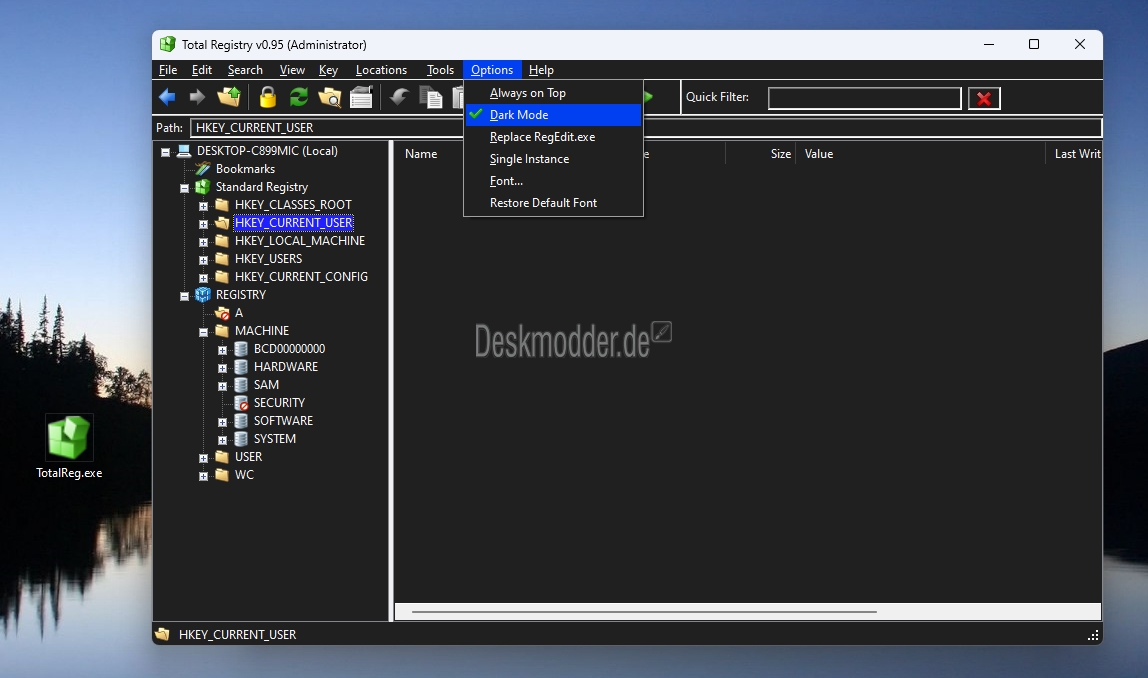Refresh the registry view with green arrows
The image size is (1148, 678).
tap(299, 97)
